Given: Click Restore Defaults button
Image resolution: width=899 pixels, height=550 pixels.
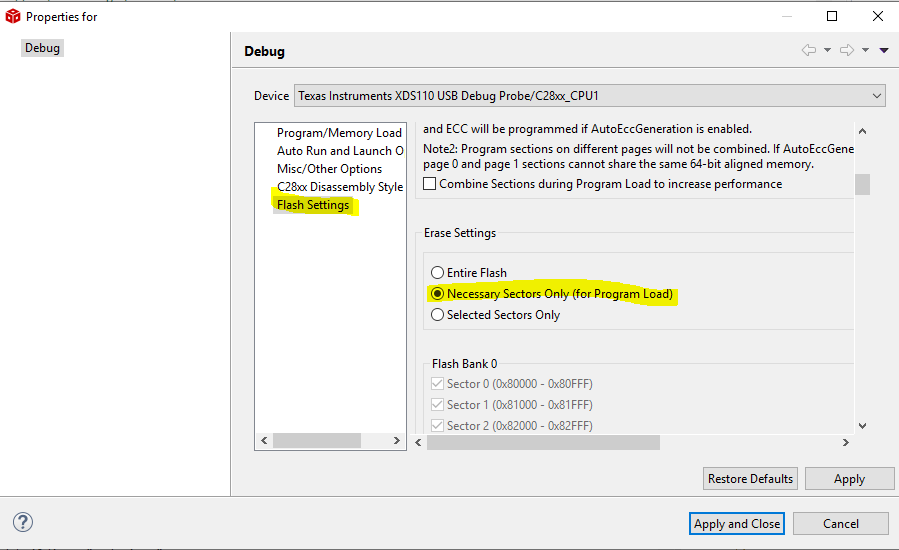Looking at the screenshot, I should [750, 478].
